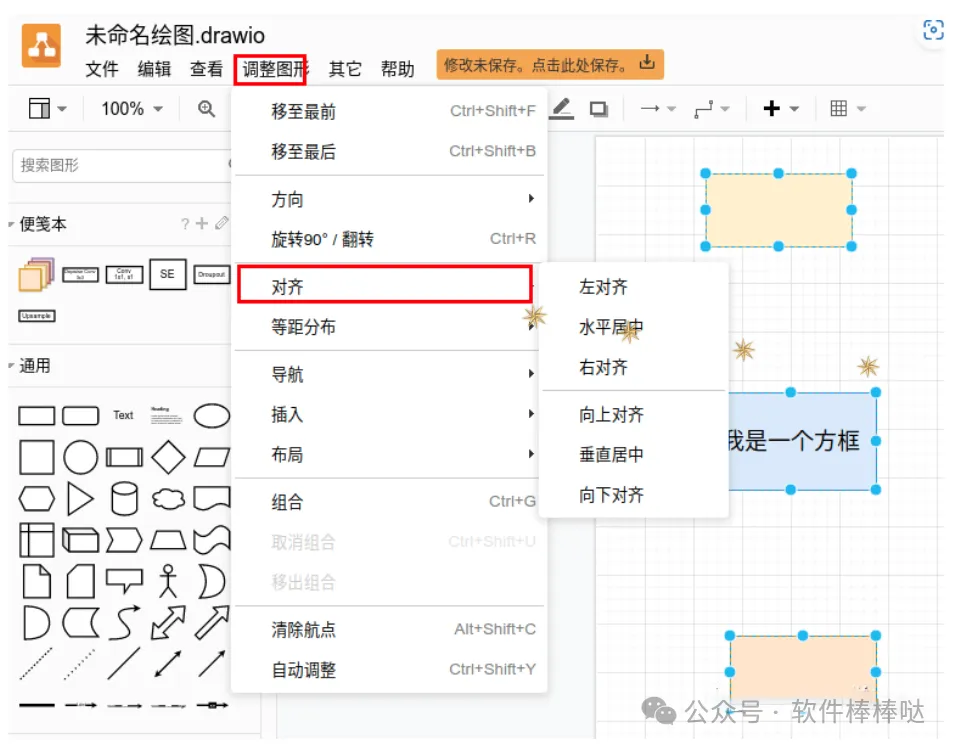Select the SE scratchpad item
The height and width of the screenshot is (750, 955).
pyautogui.click(x=167, y=274)
